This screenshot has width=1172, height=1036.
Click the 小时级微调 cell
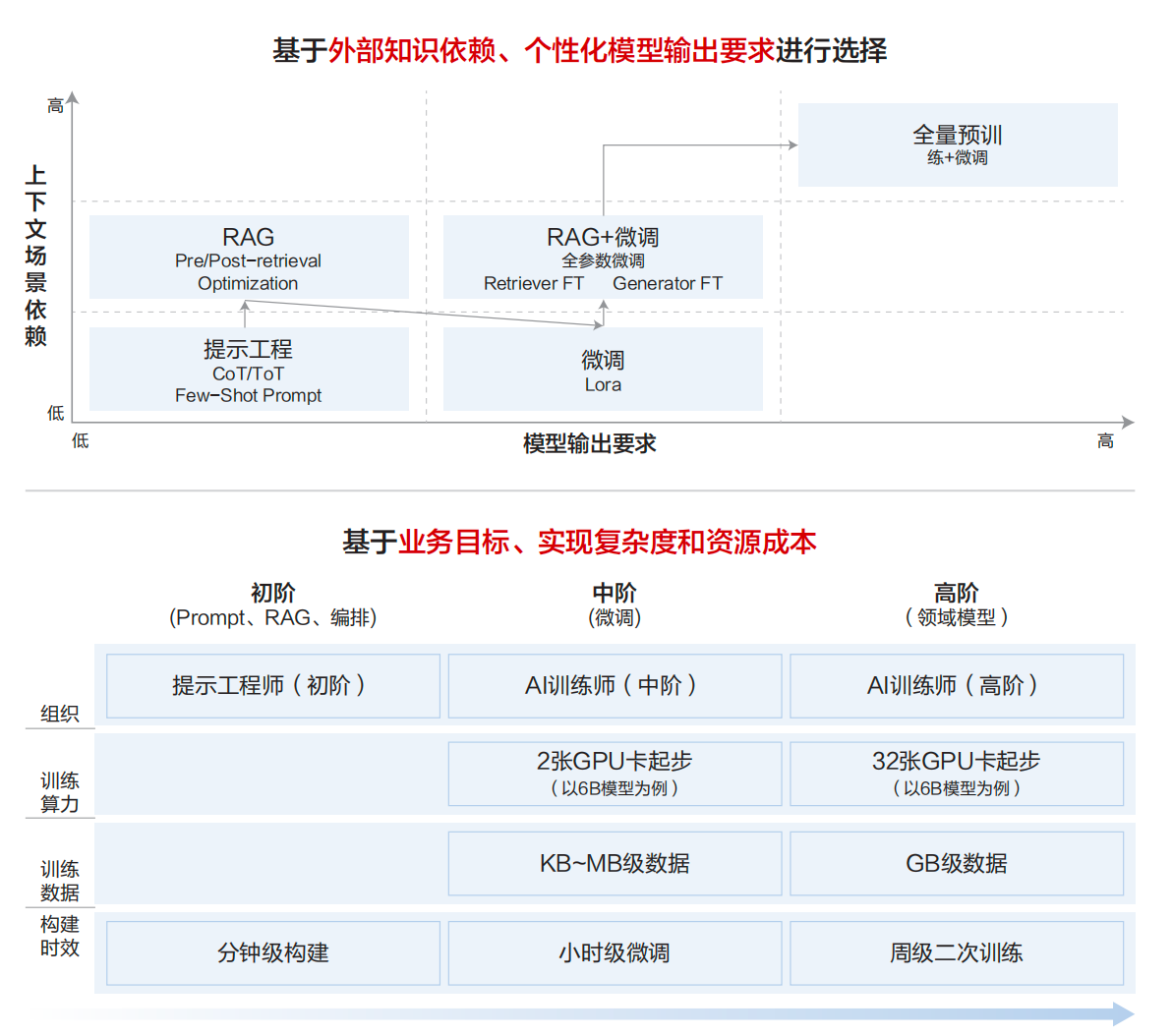tap(615, 952)
